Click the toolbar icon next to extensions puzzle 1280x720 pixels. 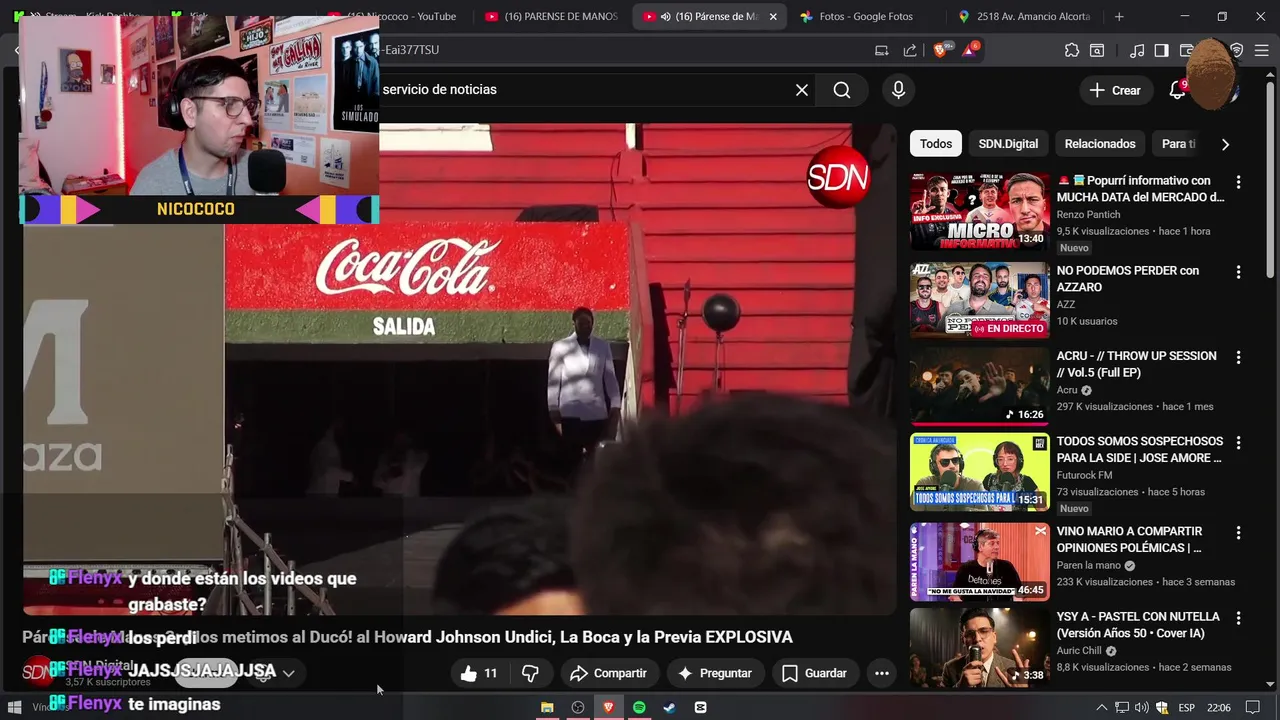(x=1097, y=50)
